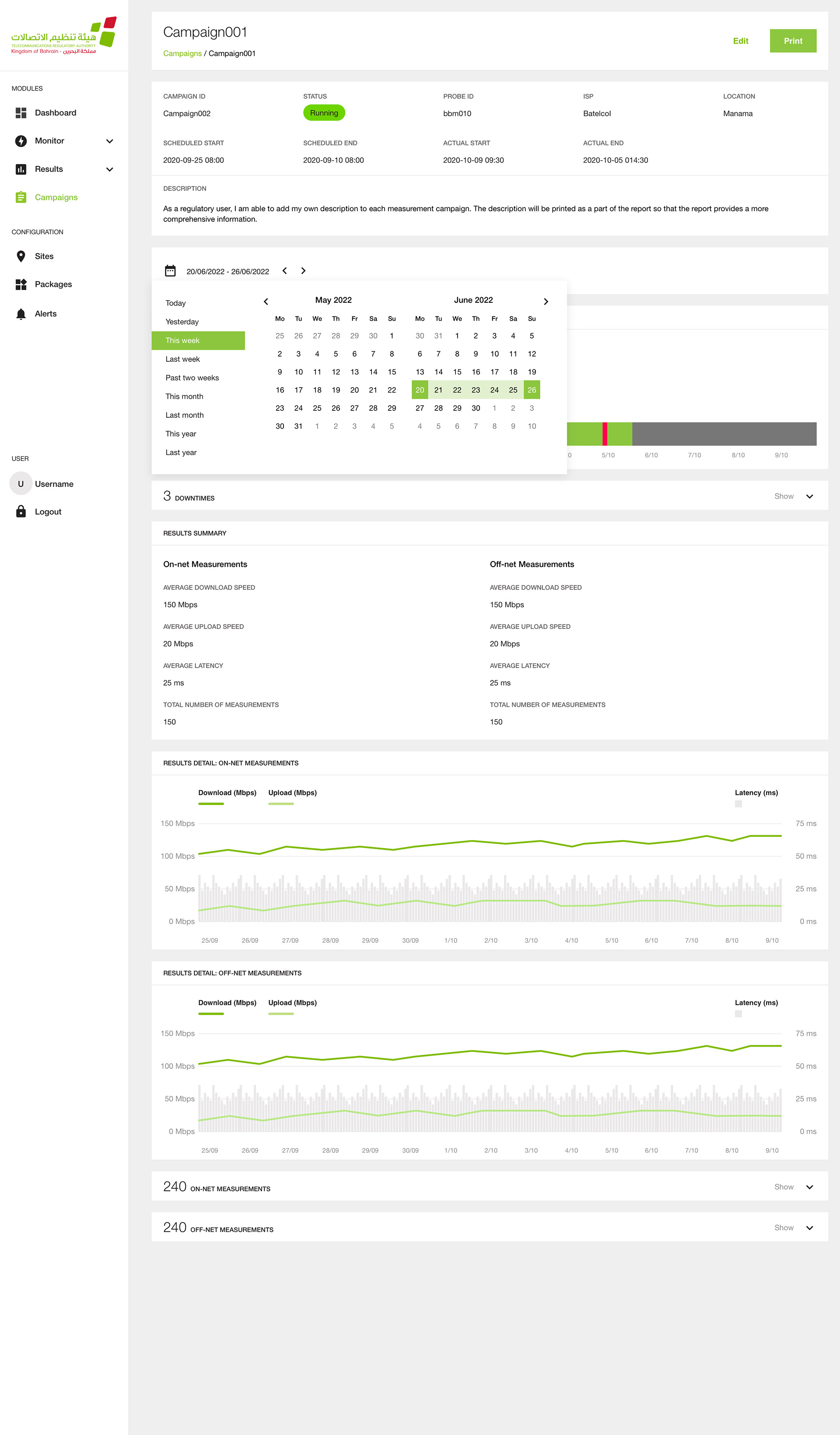Click the Results bar chart icon
The width and height of the screenshot is (840, 1435).
tap(21, 169)
